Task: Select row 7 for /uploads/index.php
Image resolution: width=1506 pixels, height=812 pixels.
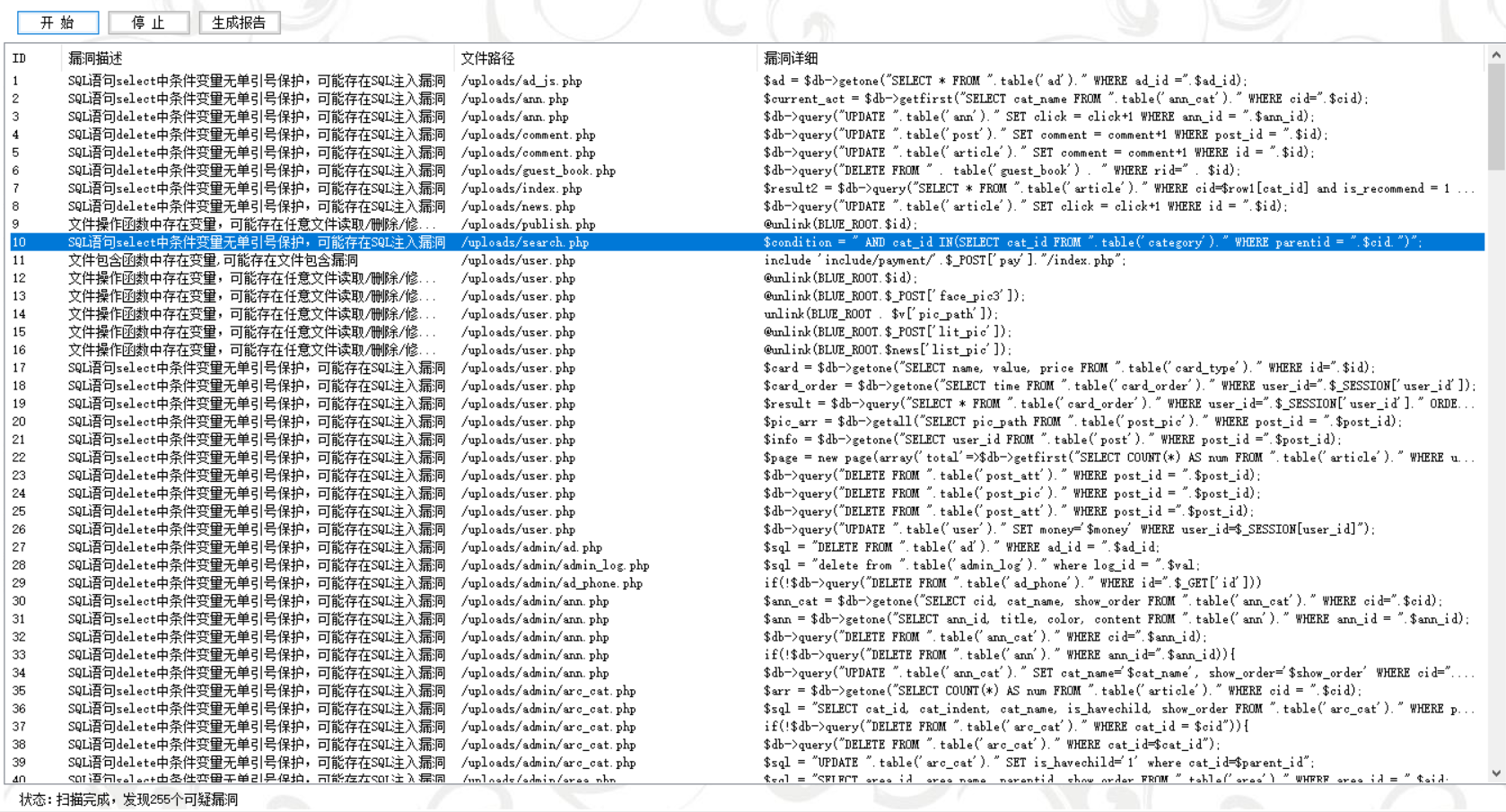Action: pos(521,188)
